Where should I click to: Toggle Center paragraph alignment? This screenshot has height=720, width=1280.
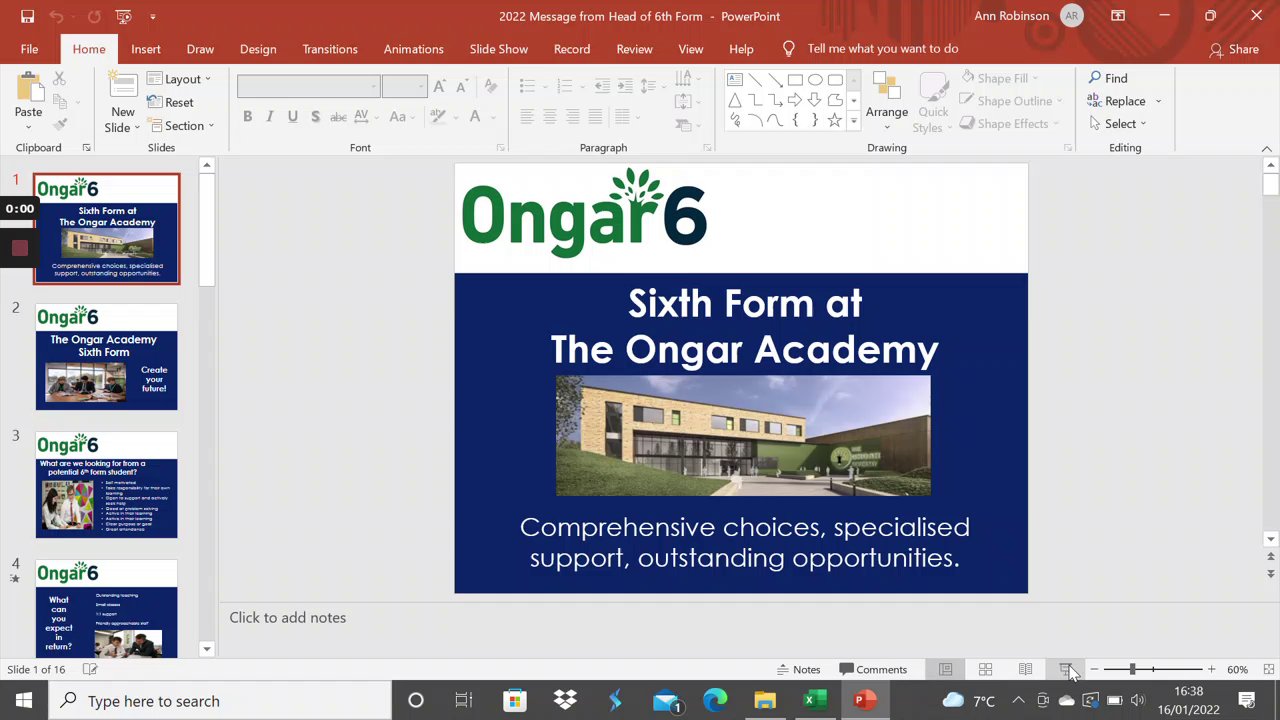(x=549, y=116)
